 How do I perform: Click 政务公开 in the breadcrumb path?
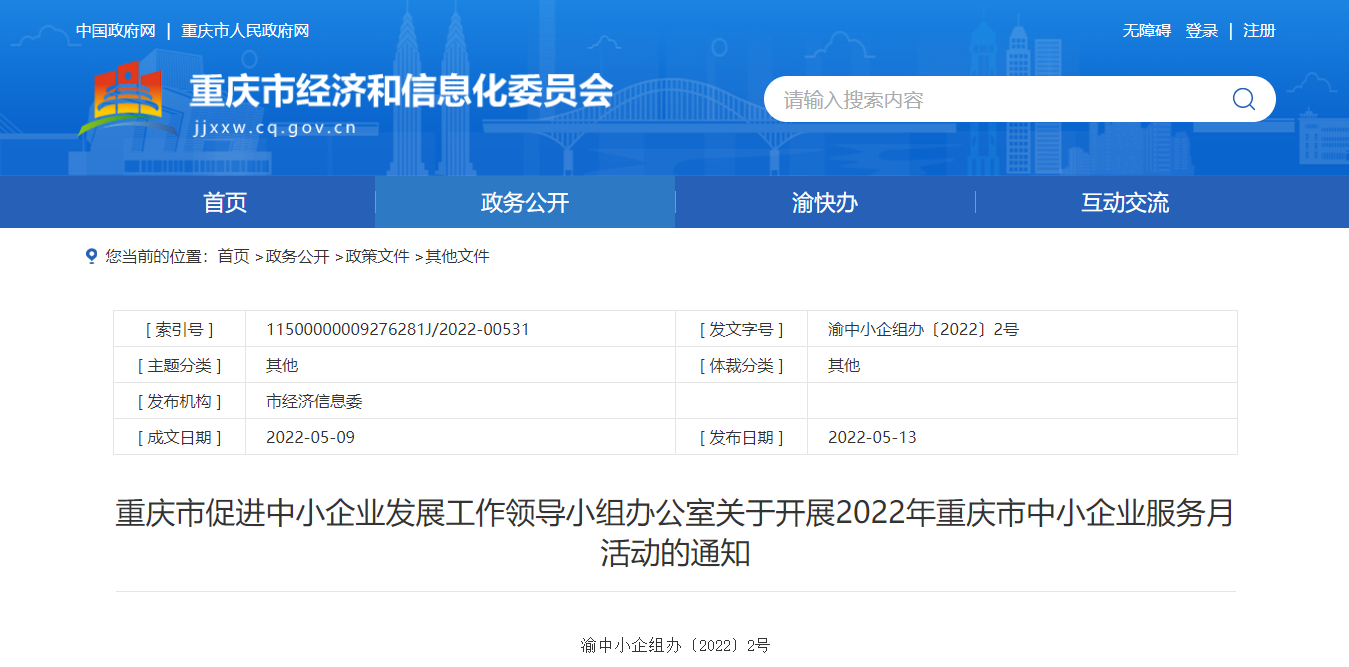click(297, 257)
